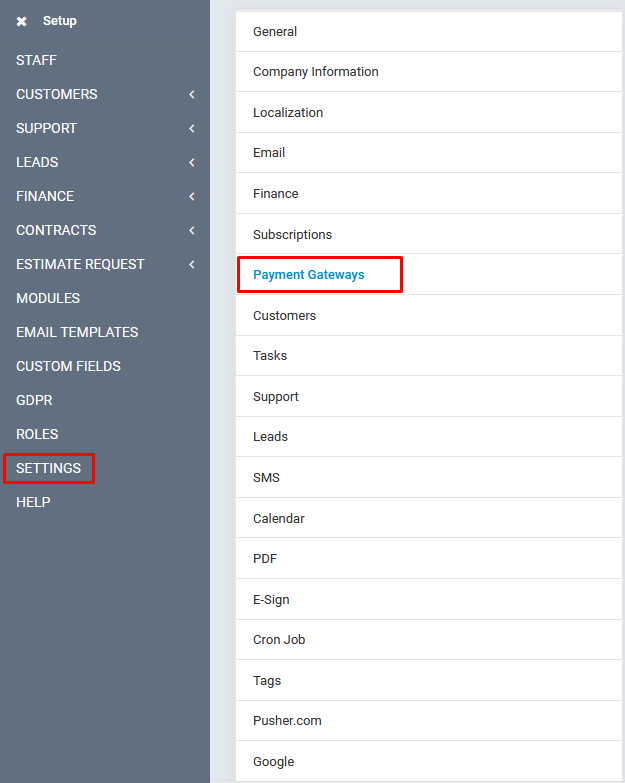The image size is (625, 783).
Task: Expand the Estimate Request chevron
Action: tap(191, 265)
